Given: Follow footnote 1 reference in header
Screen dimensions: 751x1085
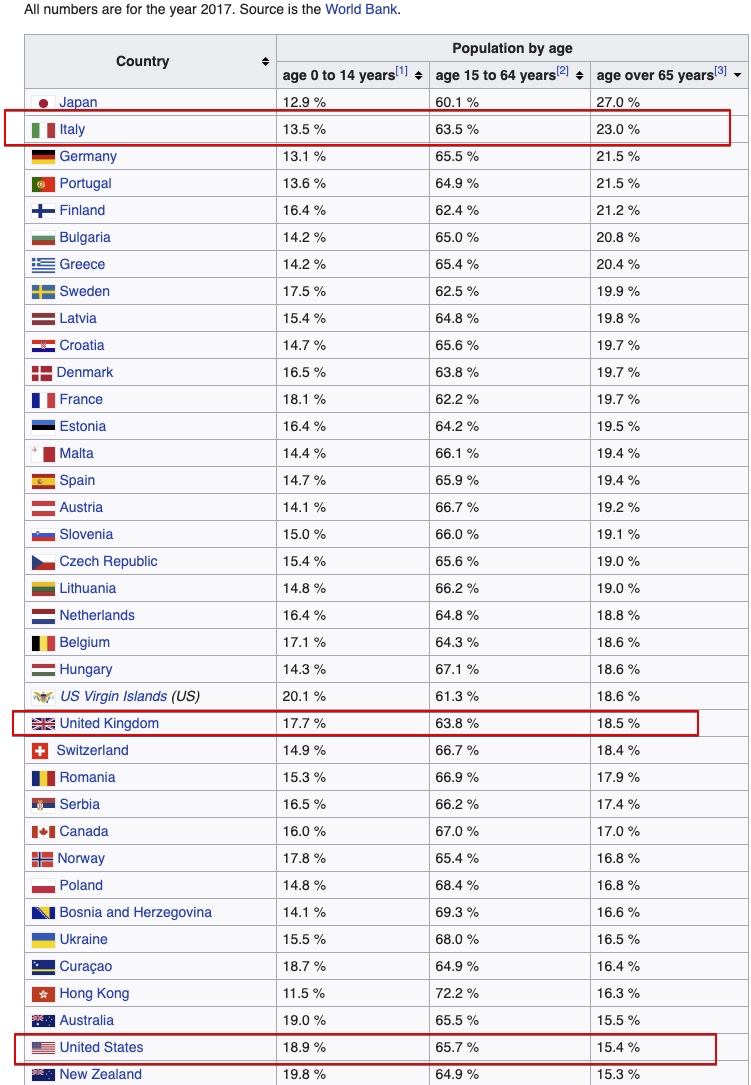Looking at the screenshot, I should click(401, 71).
